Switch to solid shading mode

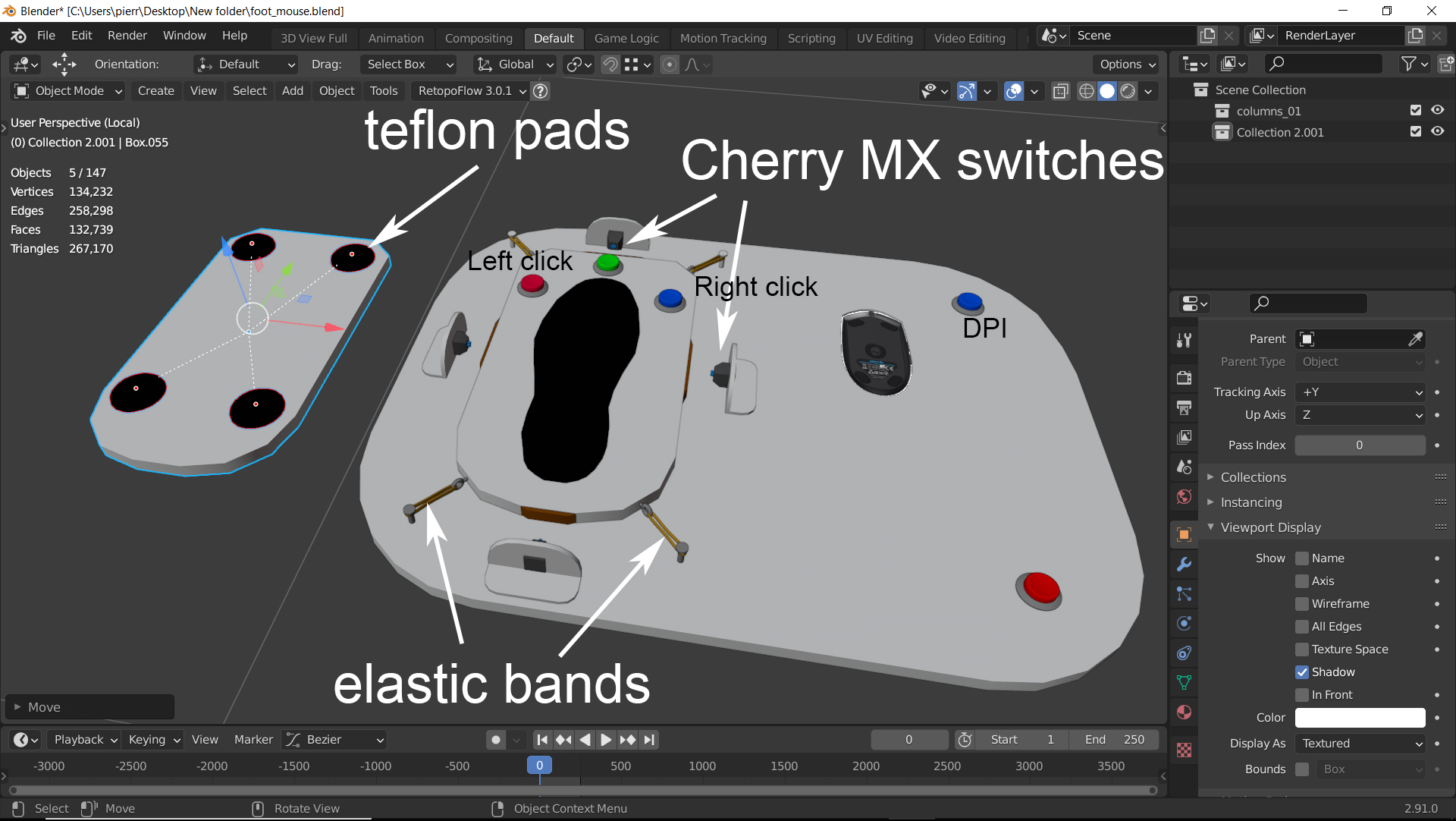[x=1107, y=91]
